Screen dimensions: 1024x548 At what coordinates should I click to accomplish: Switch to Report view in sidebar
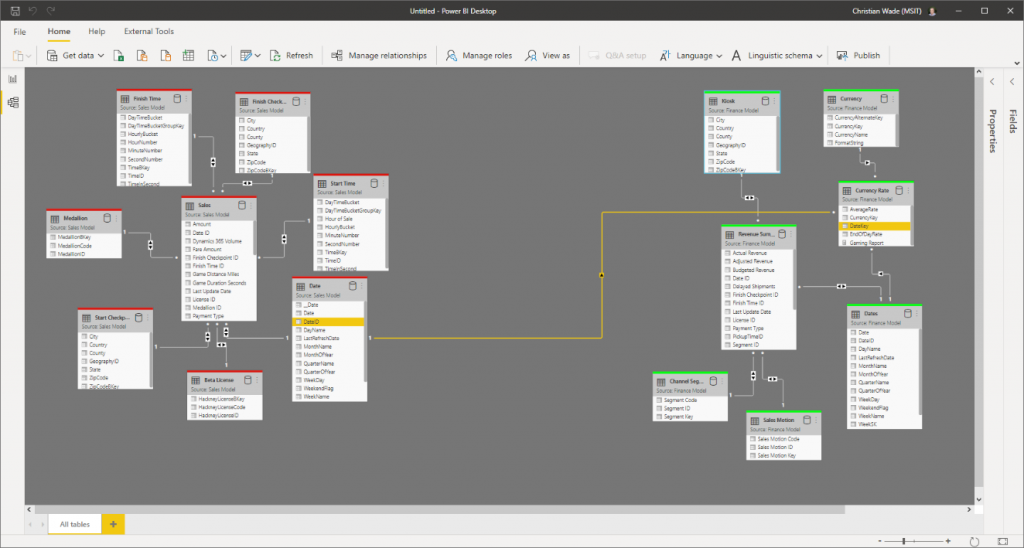12,79
